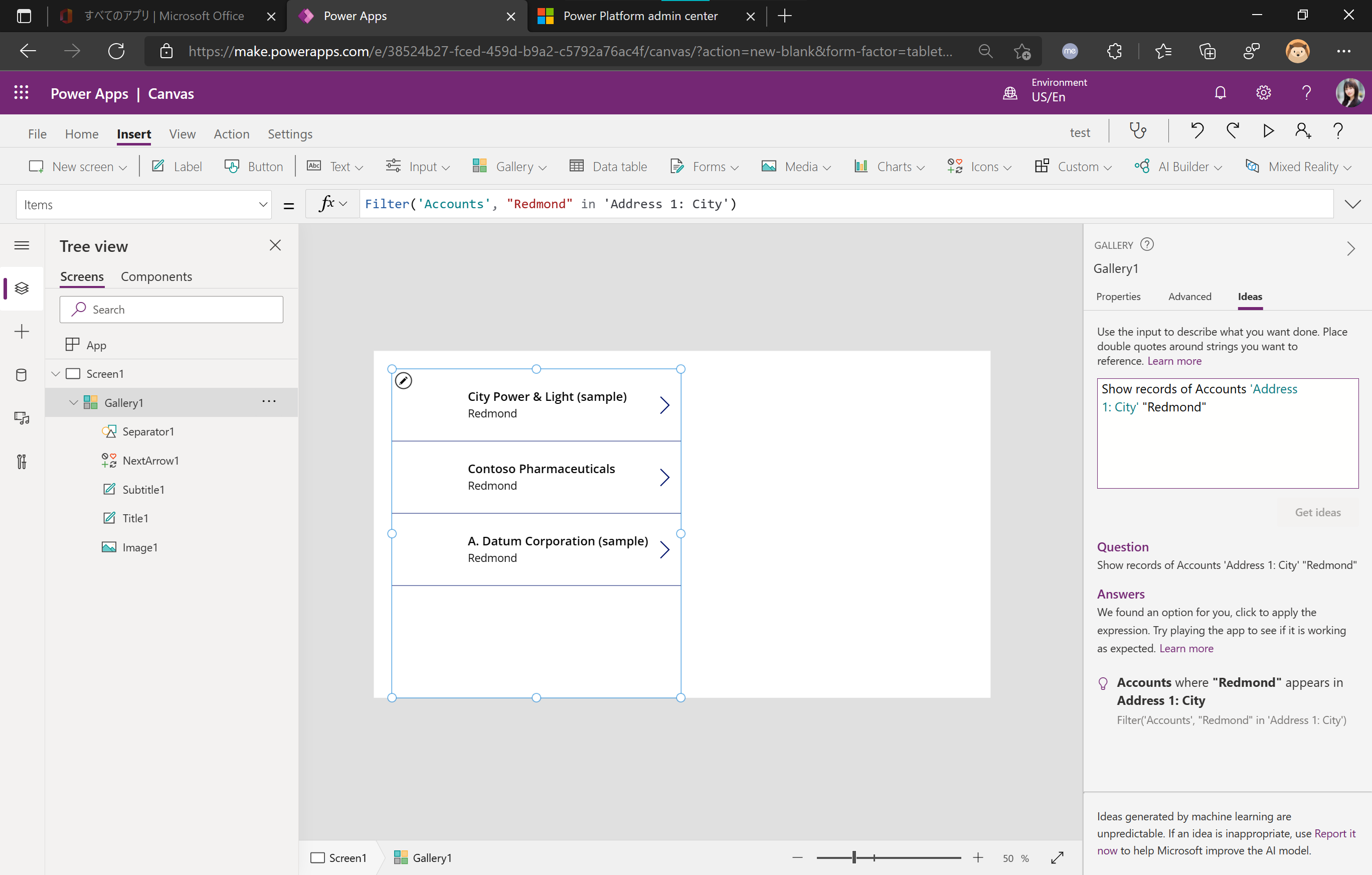Click the zoom slider handle
Viewport: 1372px width, 875px height.
(x=853, y=857)
